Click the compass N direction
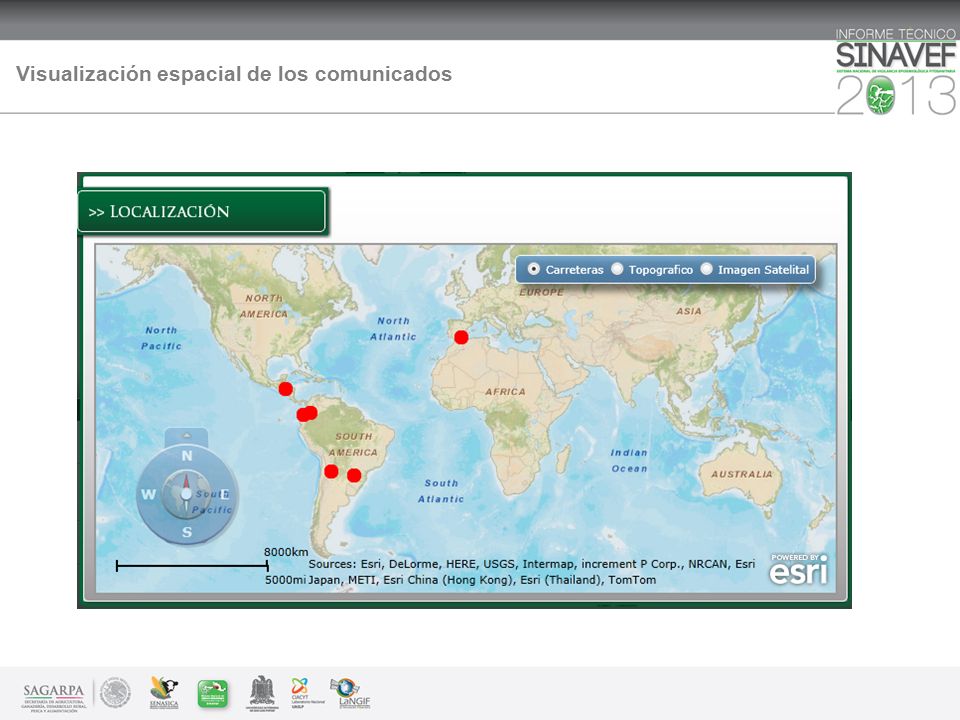 187,456
